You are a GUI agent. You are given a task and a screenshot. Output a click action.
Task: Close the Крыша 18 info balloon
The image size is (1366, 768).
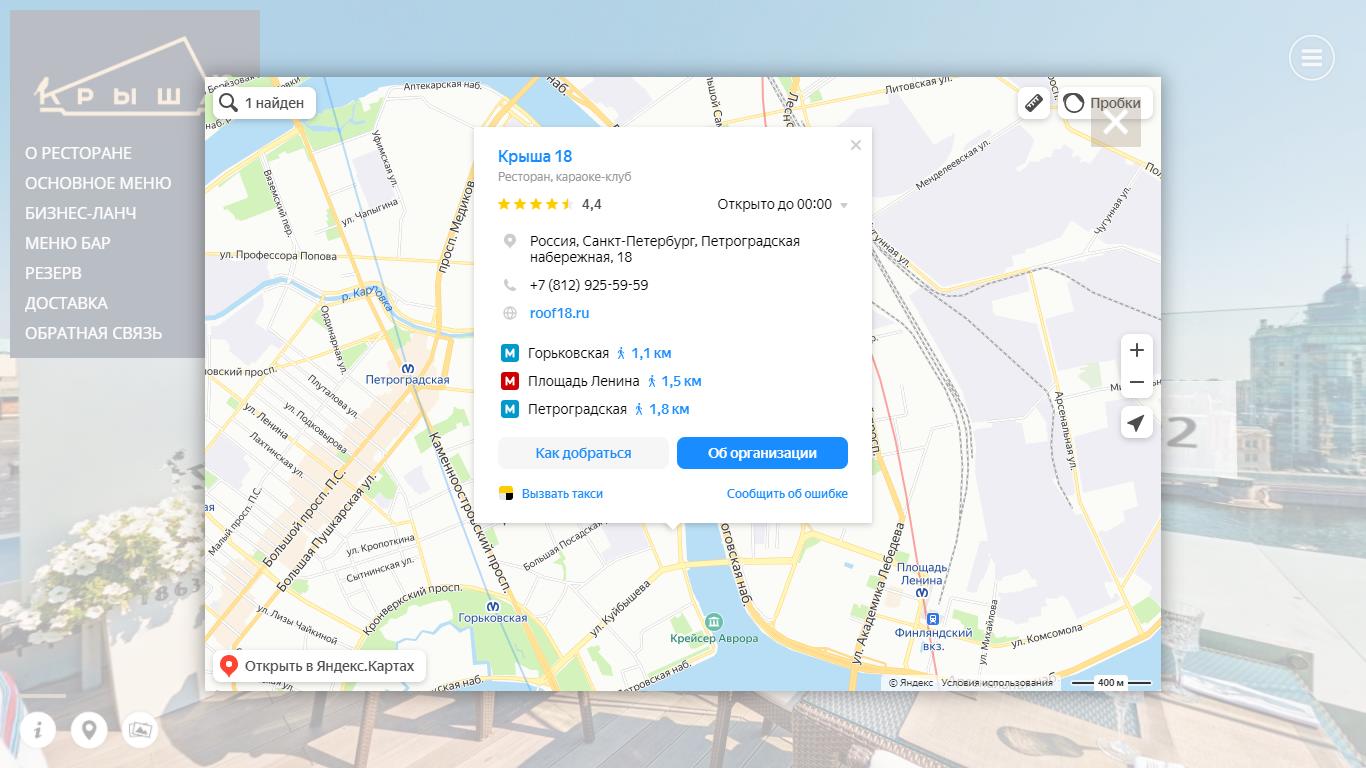(x=855, y=145)
